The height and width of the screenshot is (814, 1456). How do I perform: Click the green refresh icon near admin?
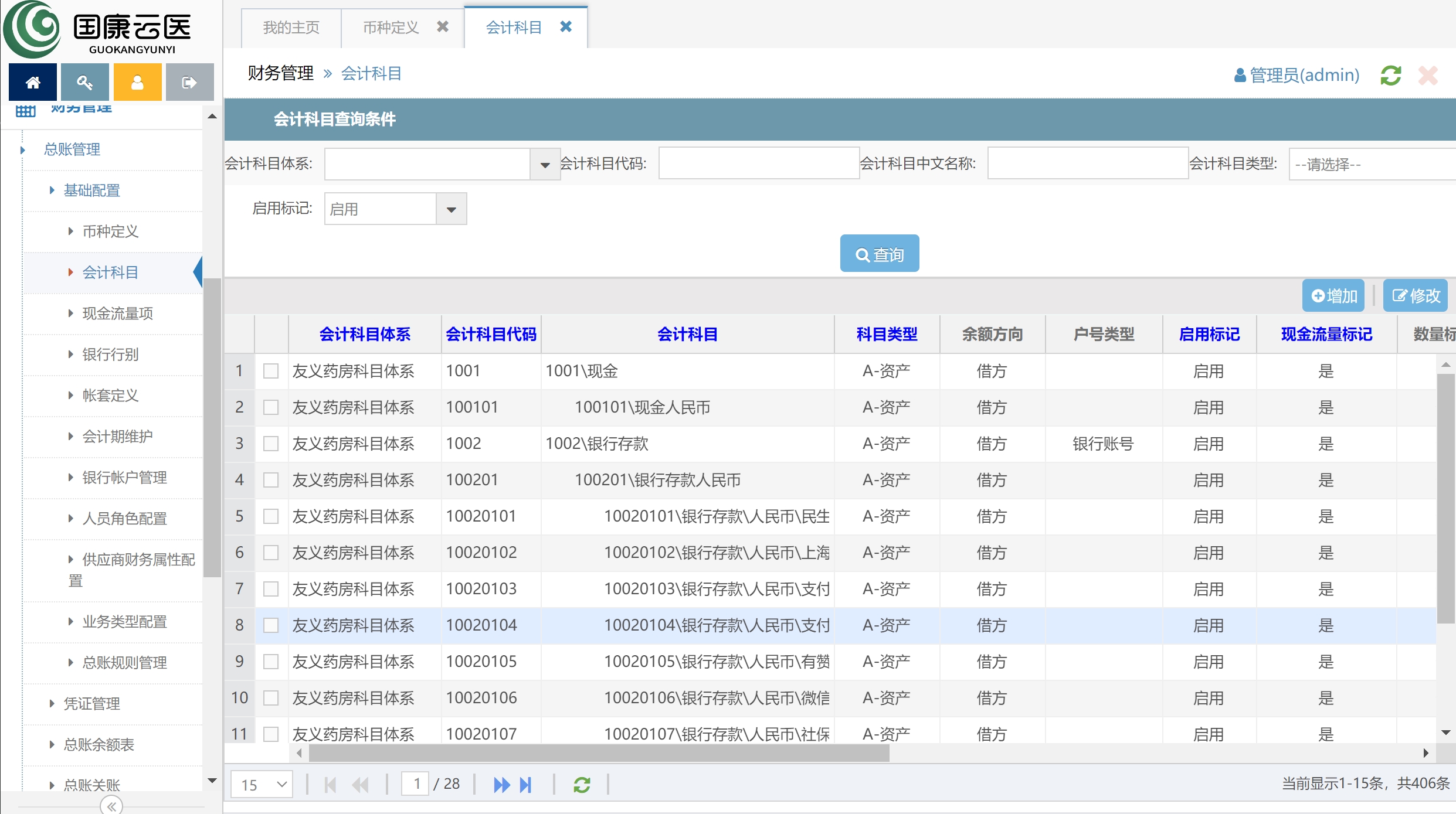click(1390, 76)
